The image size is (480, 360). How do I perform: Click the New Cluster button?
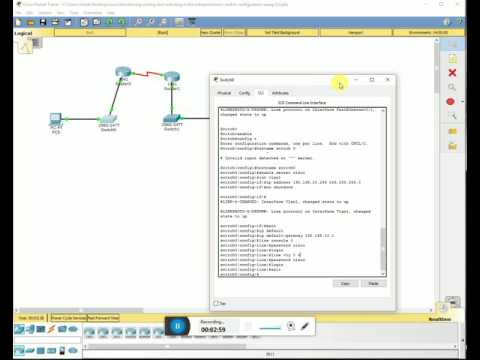point(211,33)
